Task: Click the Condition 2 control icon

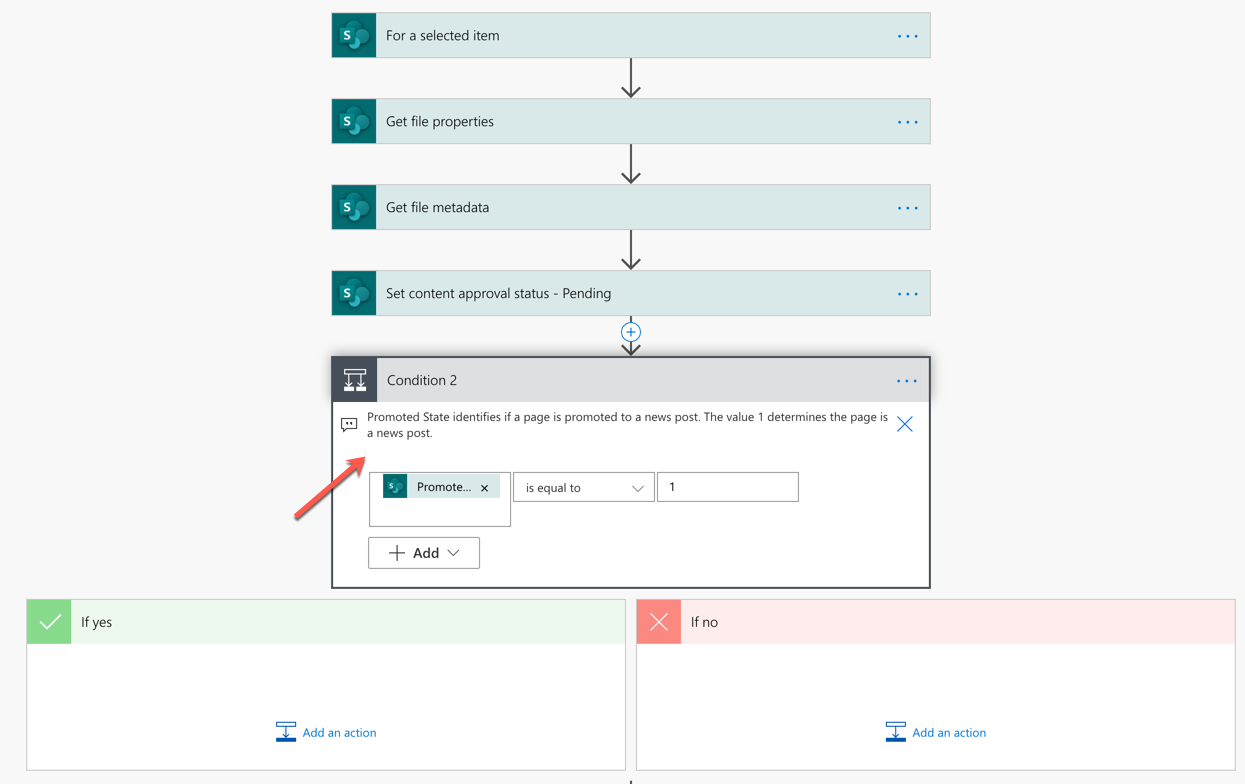Action: [355, 380]
